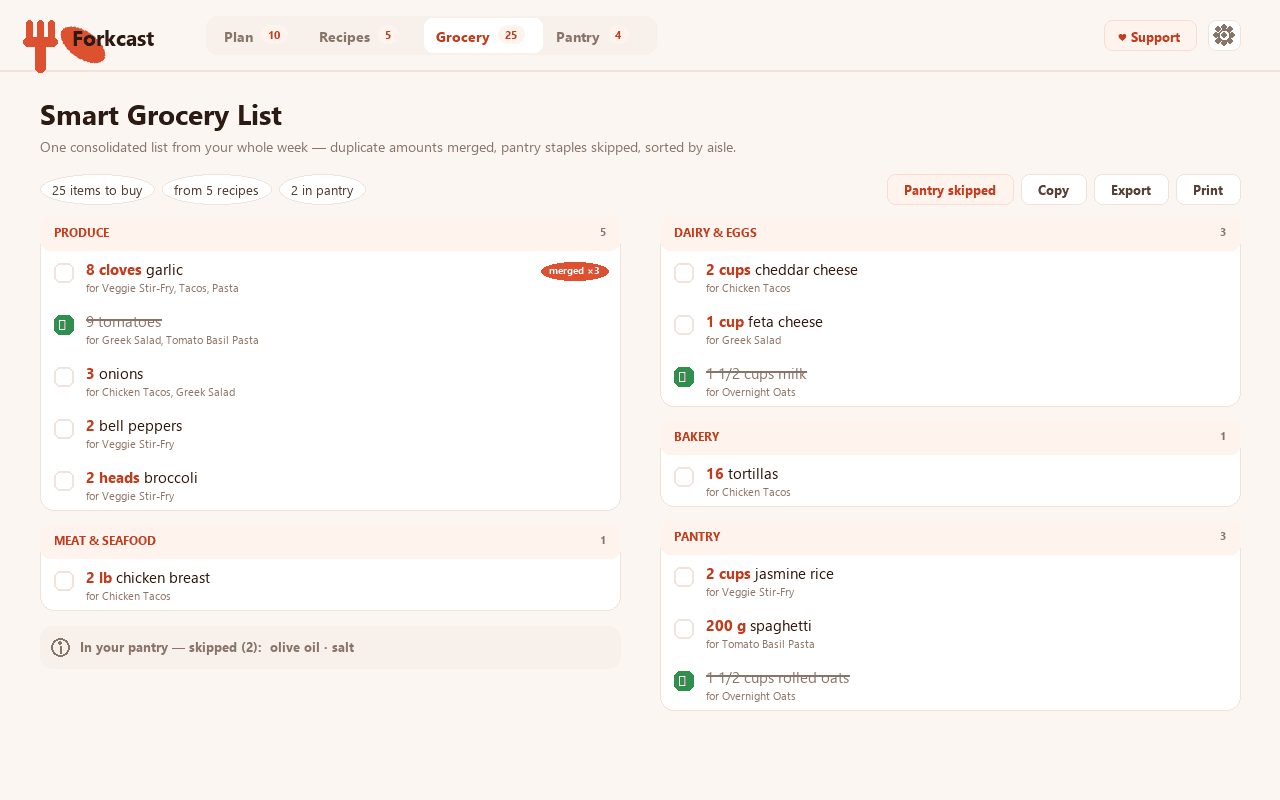The image size is (1280, 800).
Task: Collapse the Meat & Seafood section header
Action: pos(330,540)
